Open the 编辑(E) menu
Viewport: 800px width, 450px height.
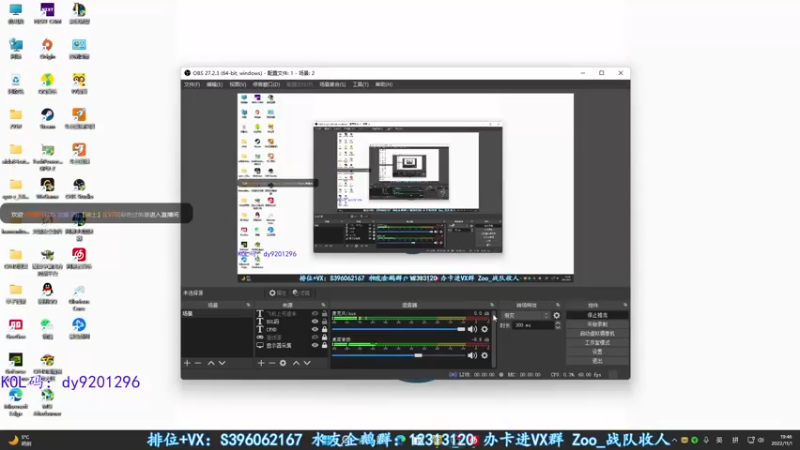(214, 85)
